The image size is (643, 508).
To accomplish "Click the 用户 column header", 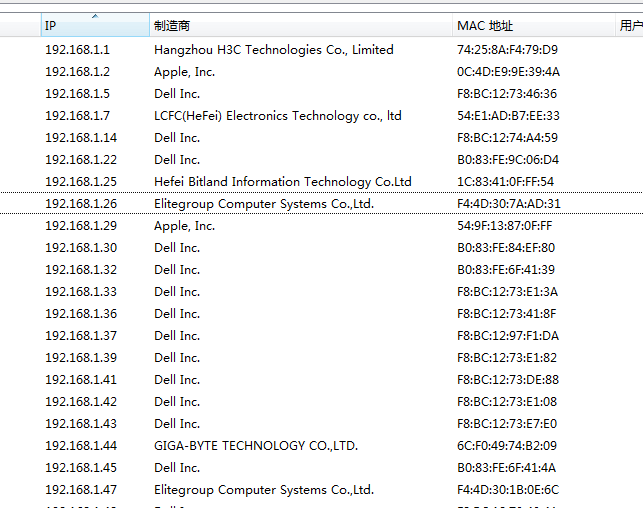I will click(x=630, y=26).
